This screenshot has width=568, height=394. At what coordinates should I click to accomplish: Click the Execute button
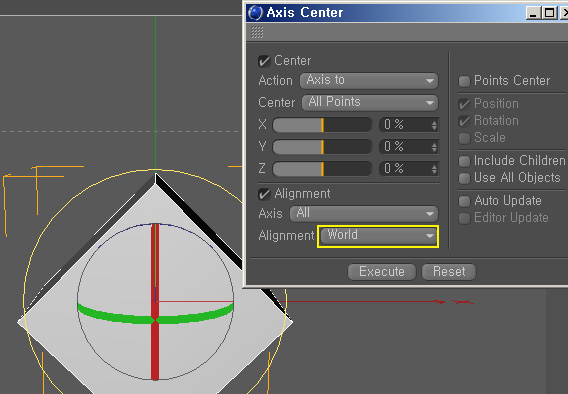click(x=382, y=272)
